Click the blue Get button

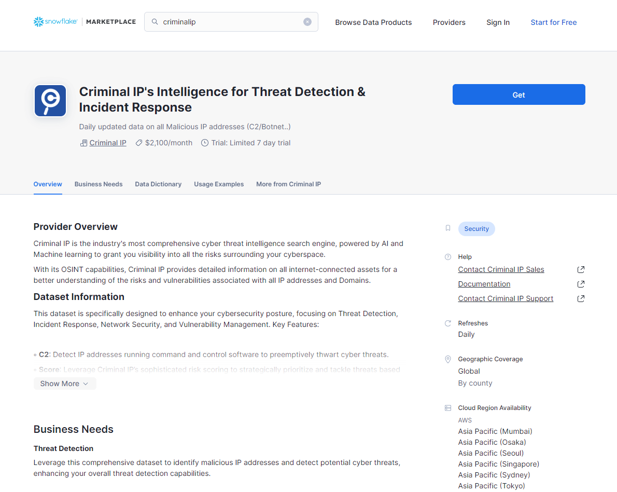[519, 94]
